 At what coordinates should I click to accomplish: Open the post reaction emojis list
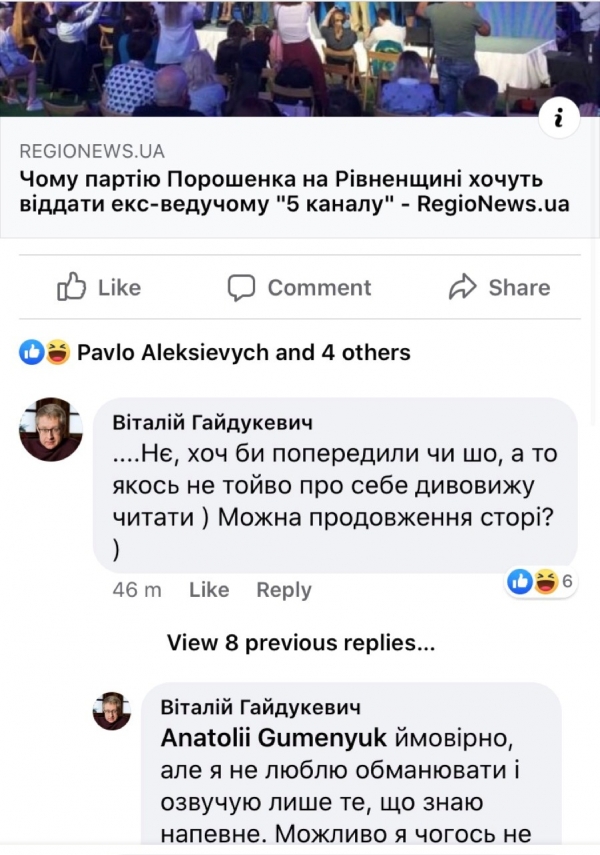click(x=45, y=352)
